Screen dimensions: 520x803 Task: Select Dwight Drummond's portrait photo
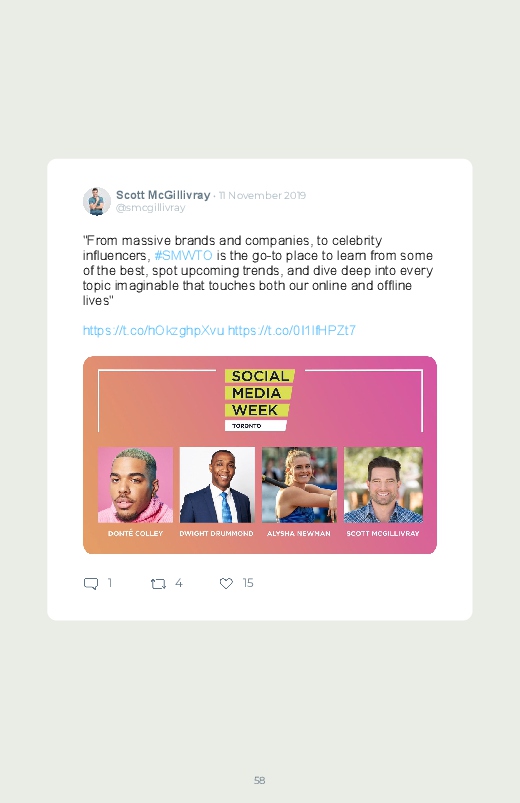click(x=217, y=484)
